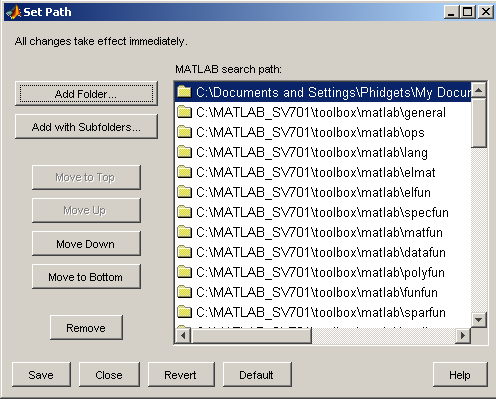This screenshot has width=496, height=399.
Task: Click folder icon of the general row
Action: tap(184, 112)
